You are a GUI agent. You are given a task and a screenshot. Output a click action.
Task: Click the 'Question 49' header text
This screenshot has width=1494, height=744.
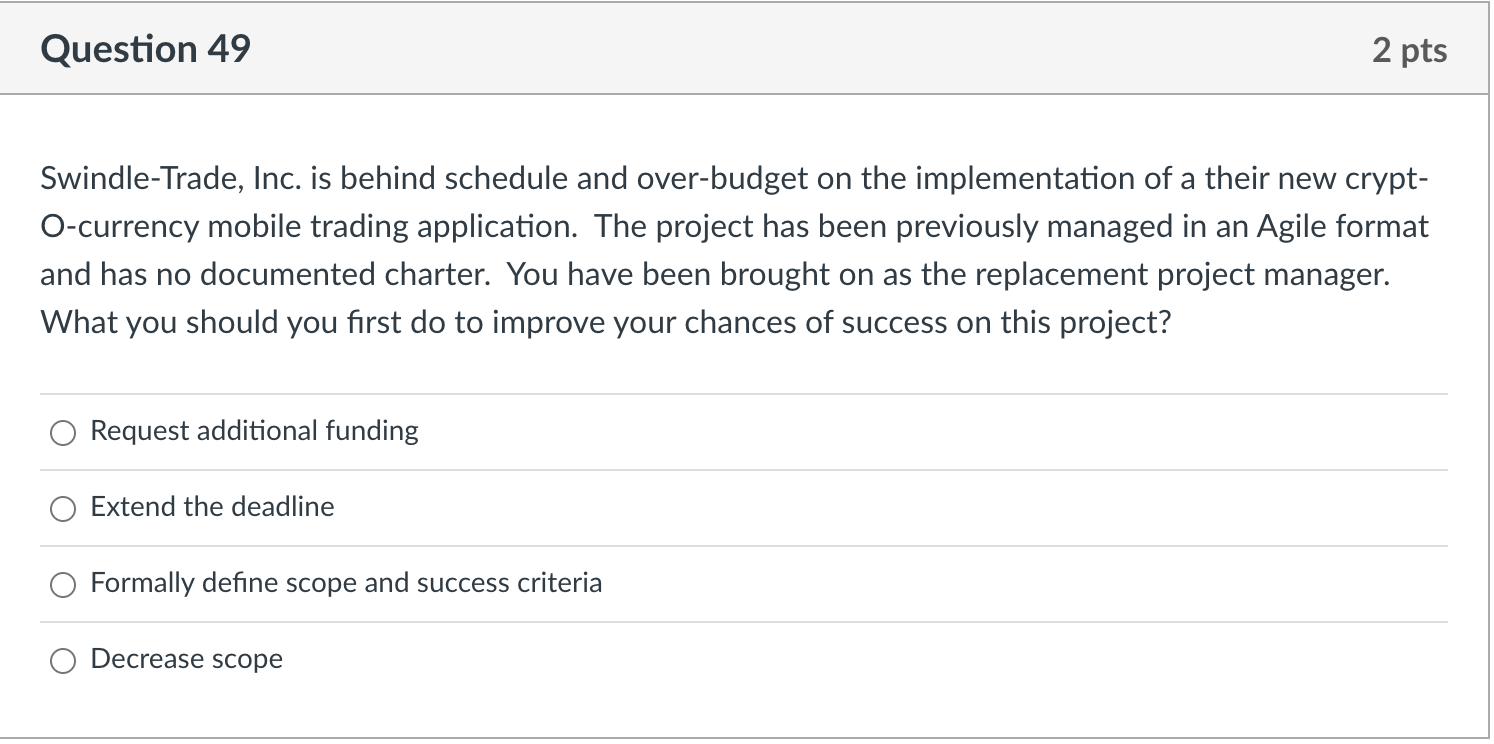[144, 48]
